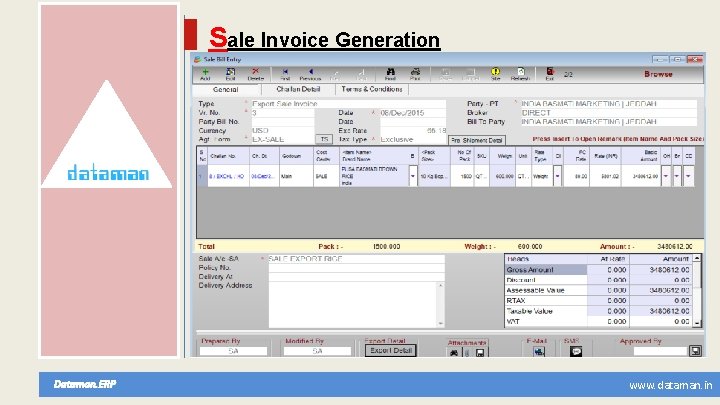Click the Vr. No. field
Image resolution: width=720 pixels, height=405 pixels.
point(283,112)
